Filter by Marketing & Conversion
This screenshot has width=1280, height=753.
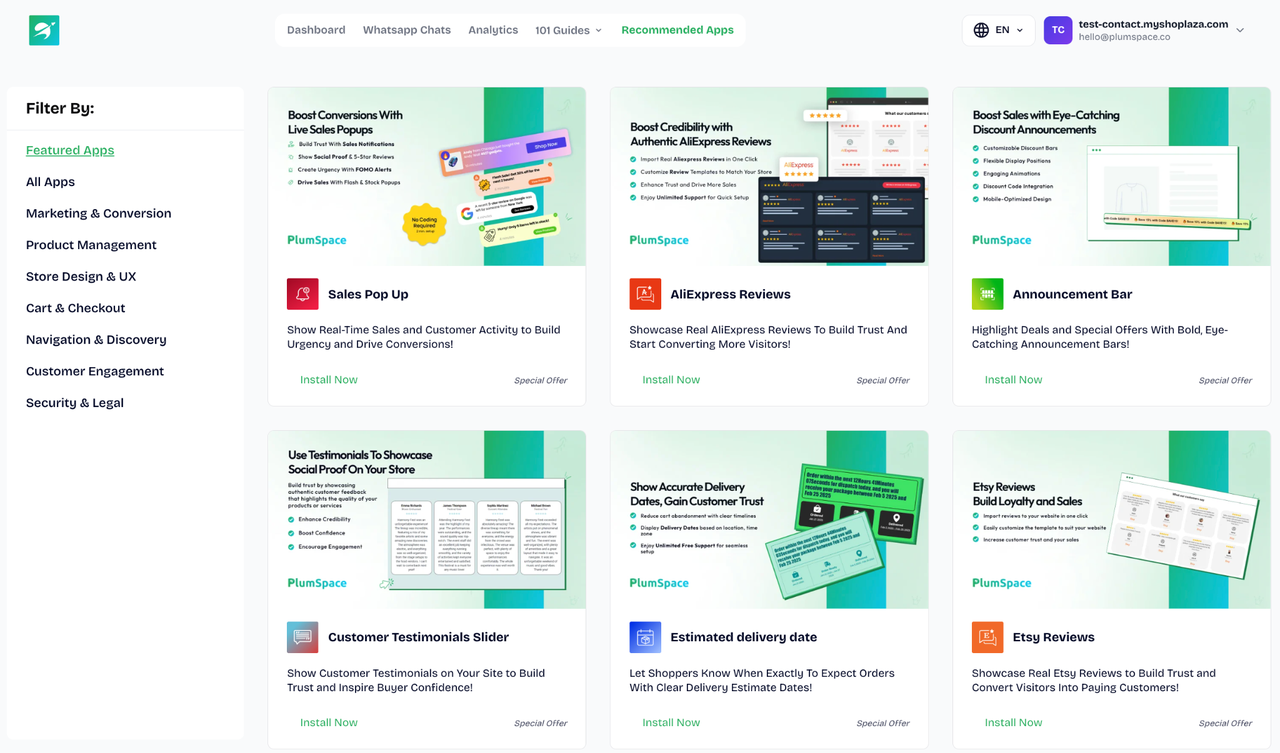(x=99, y=213)
